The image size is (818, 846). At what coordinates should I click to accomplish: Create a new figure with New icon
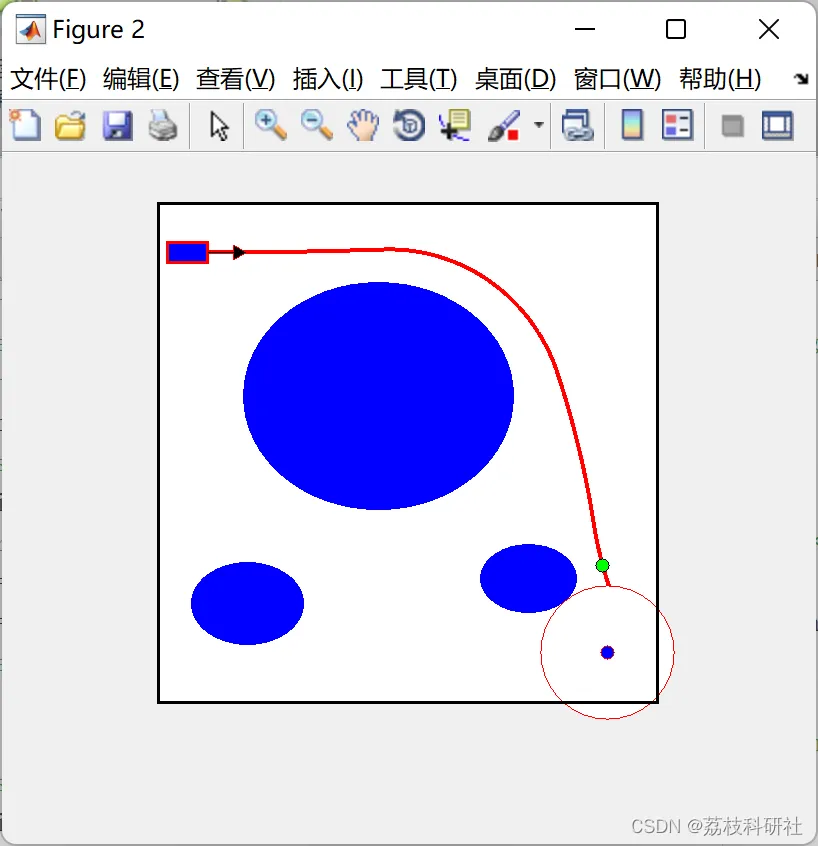point(25,125)
